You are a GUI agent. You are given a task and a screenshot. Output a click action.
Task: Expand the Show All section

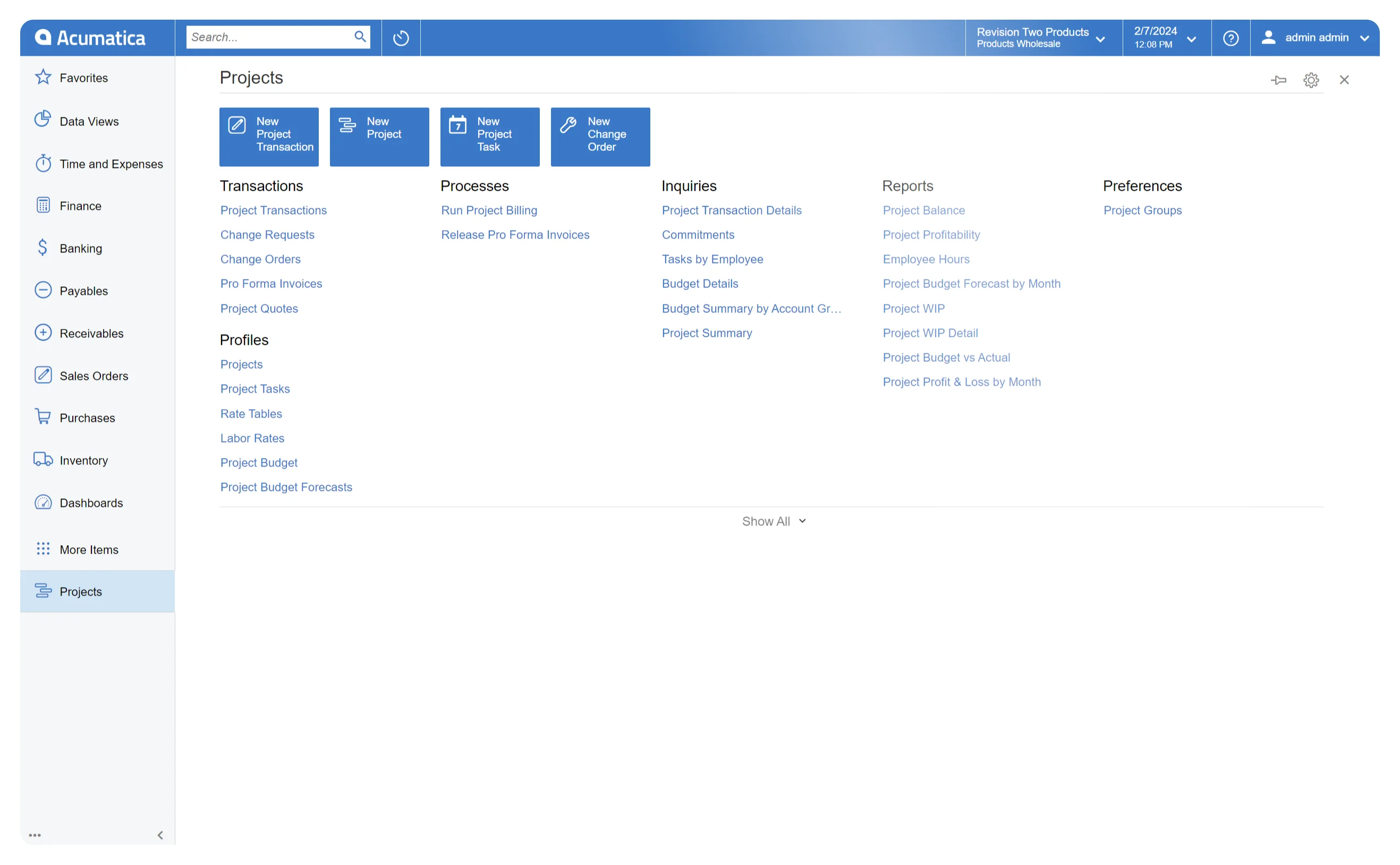(x=773, y=521)
